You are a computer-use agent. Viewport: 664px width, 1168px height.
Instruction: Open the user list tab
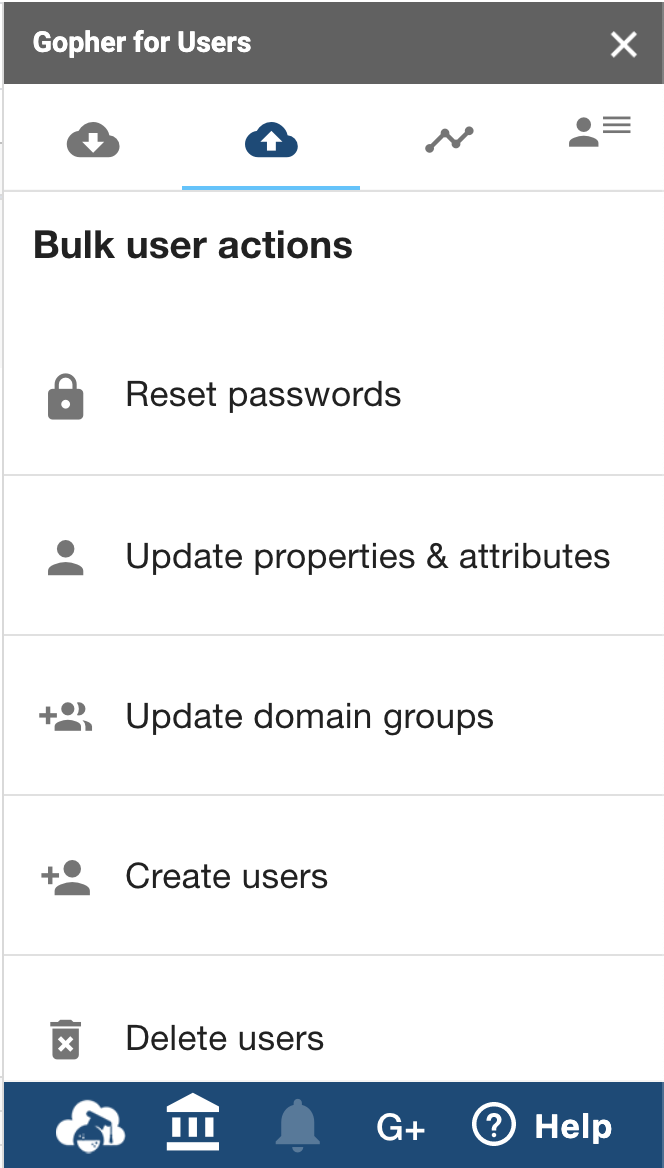pyautogui.click(x=599, y=132)
